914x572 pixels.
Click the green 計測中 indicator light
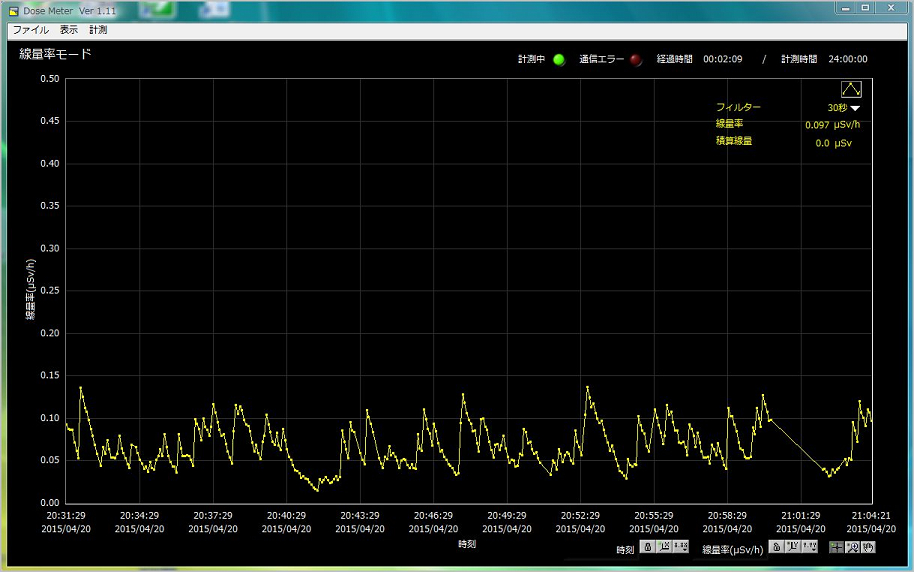pyautogui.click(x=559, y=59)
